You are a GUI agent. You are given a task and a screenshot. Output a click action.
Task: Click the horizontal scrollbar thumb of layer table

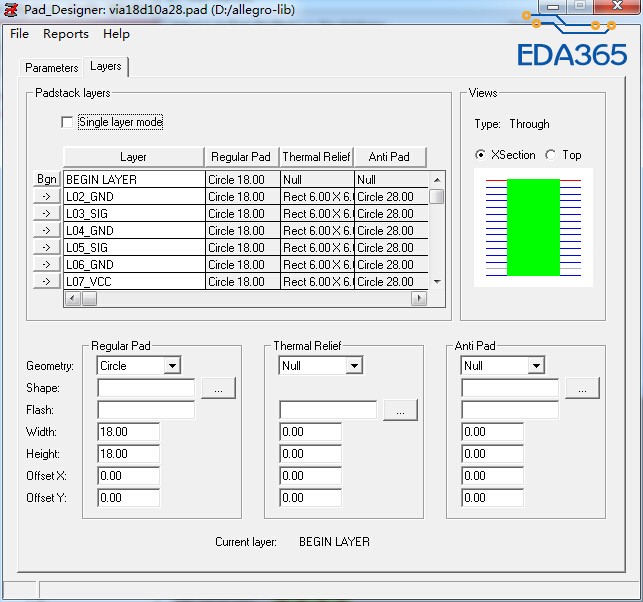click(89, 299)
